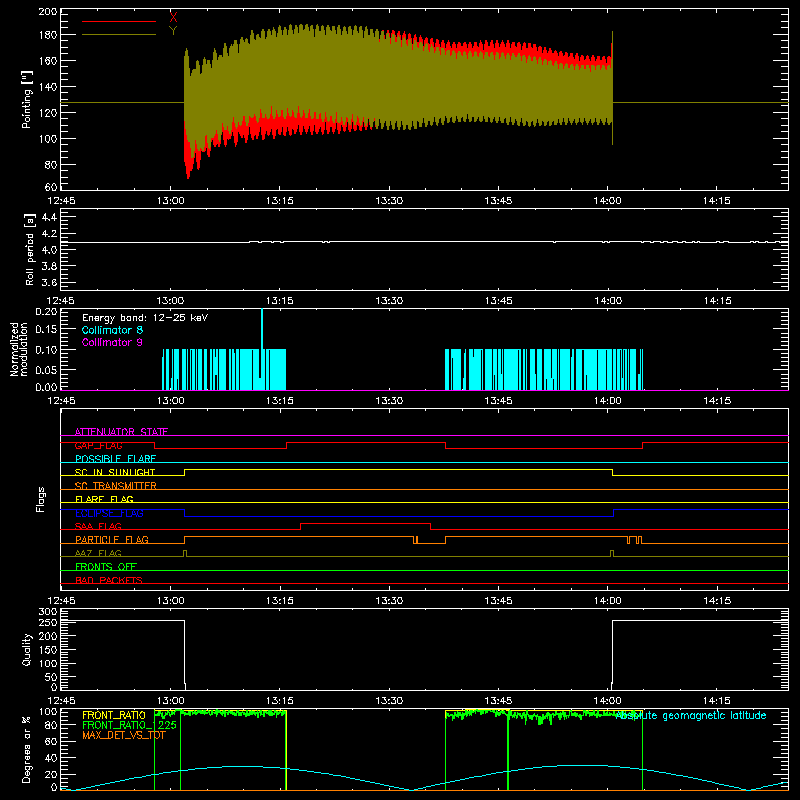Select the ECLIPSE_FLAG label
This screenshot has height=800, width=800.
click(x=109, y=513)
